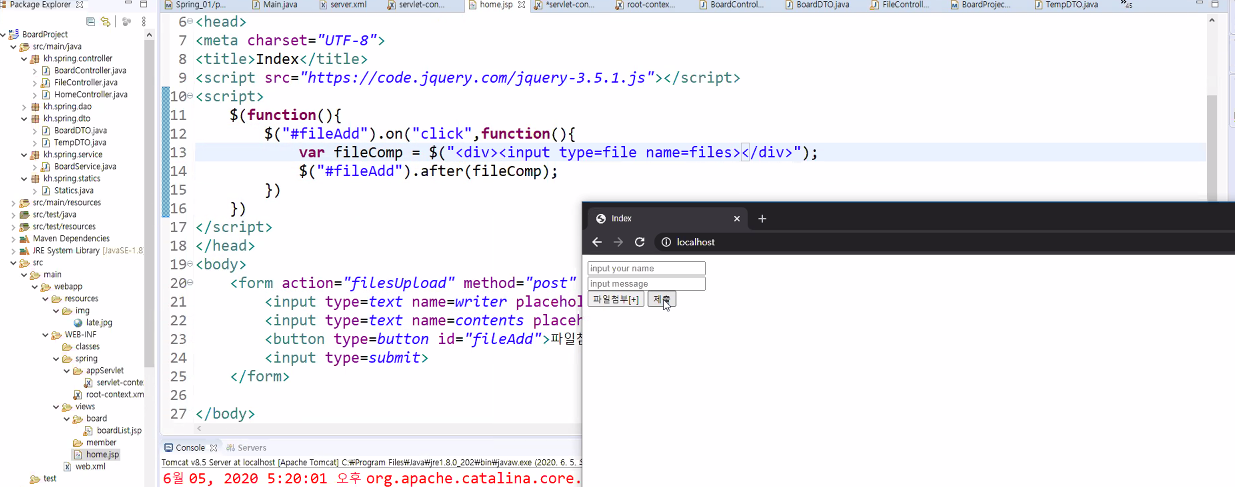Close the Package Explorer view tab
The height and width of the screenshot is (487, 1235).
[x=79, y=5]
